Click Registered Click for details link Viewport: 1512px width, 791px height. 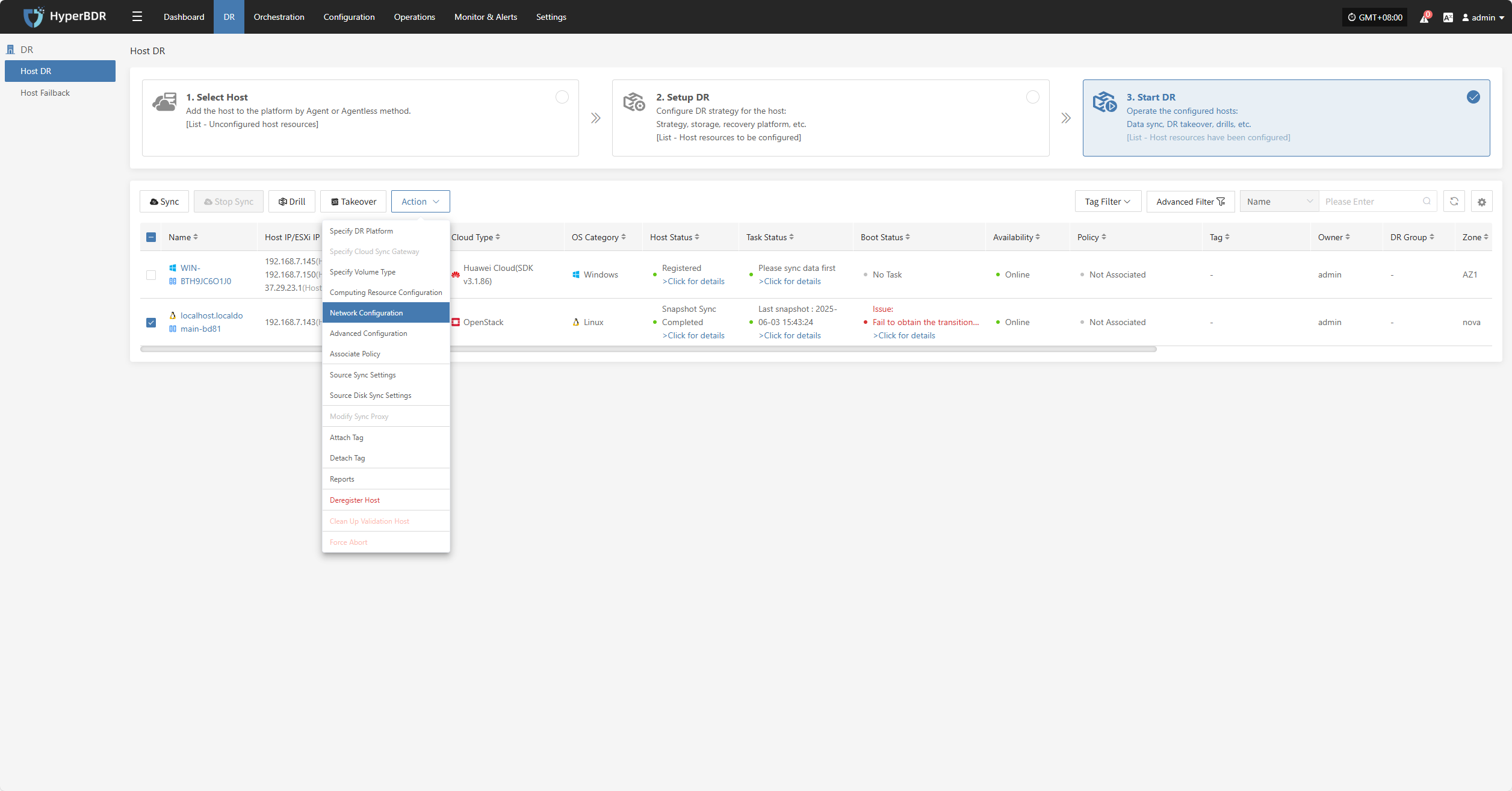point(693,282)
